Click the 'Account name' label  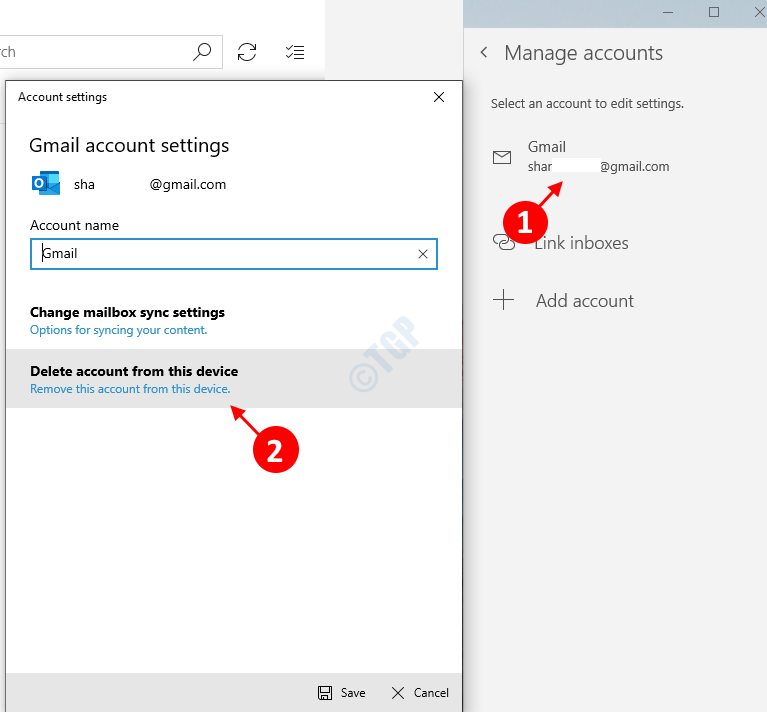click(74, 225)
